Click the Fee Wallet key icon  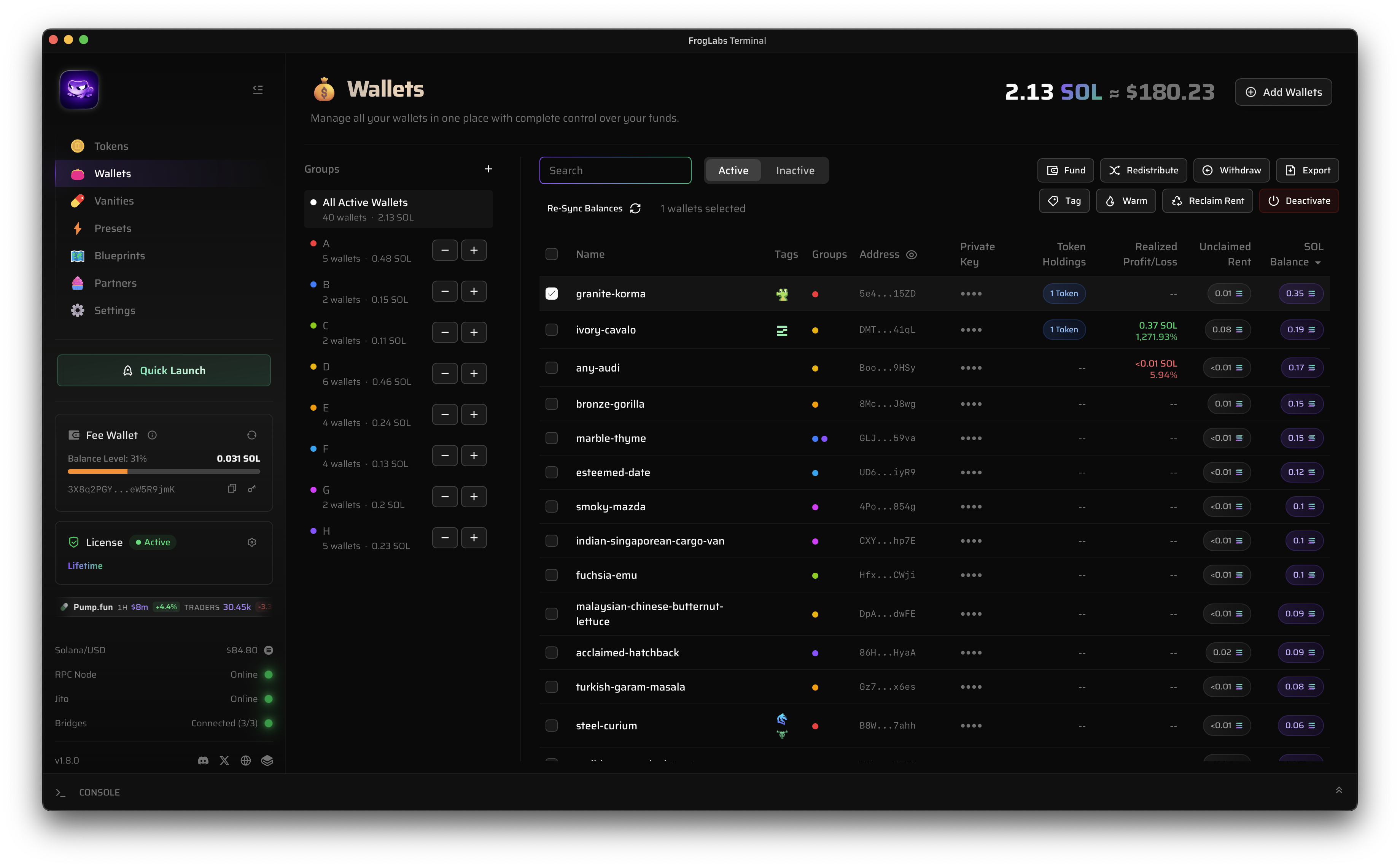click(252, 489)
